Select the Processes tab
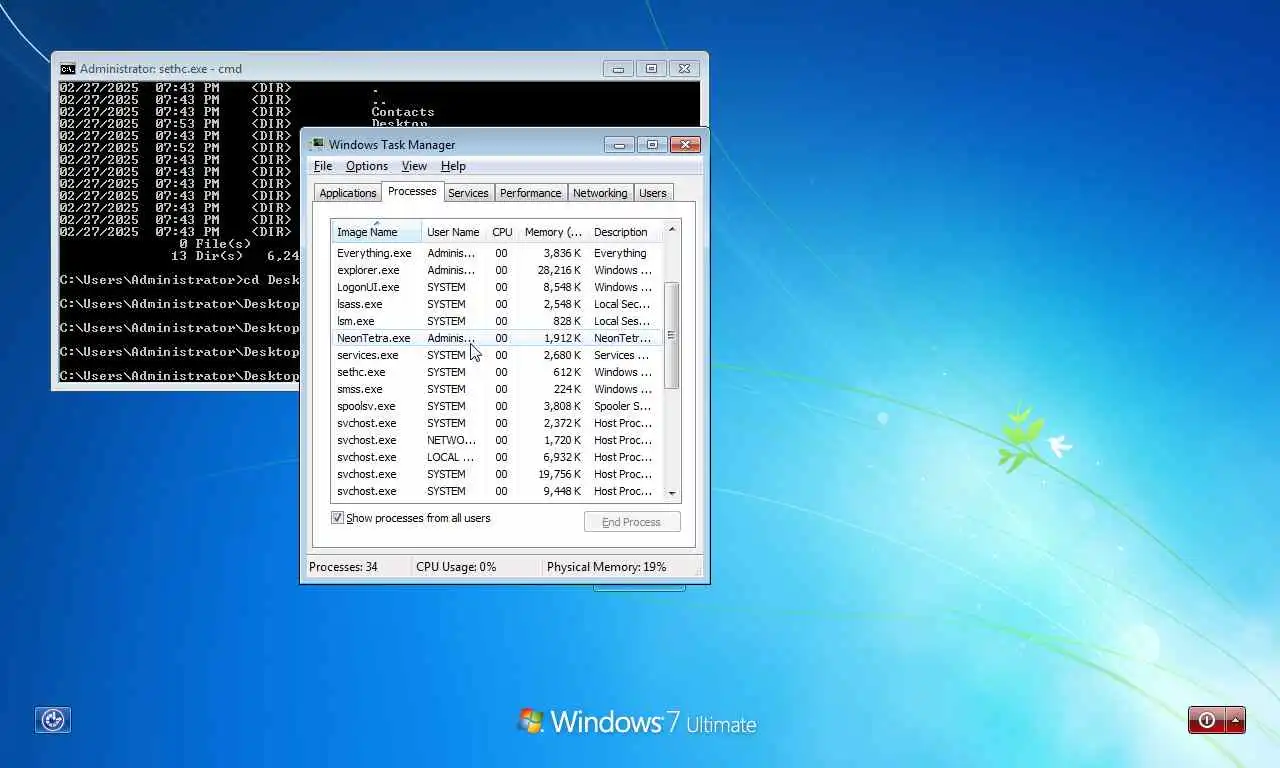The image size is (1280, 768). pos(412,191)
